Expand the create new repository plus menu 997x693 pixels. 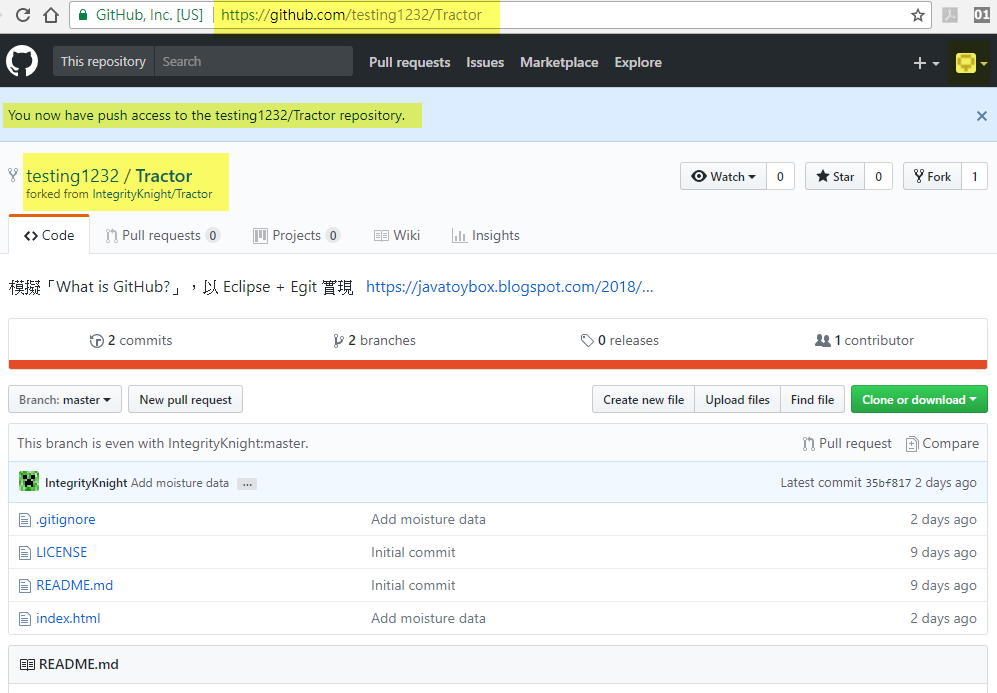click(923, 61)
